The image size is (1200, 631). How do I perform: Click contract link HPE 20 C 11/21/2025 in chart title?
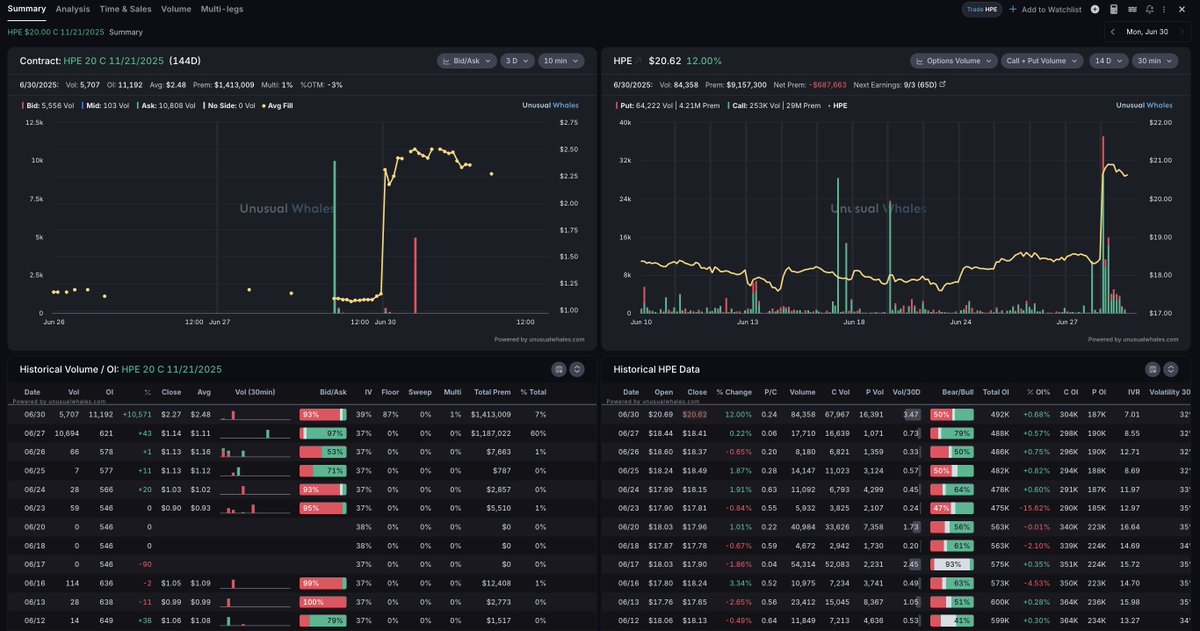click(x=113, y=61)
